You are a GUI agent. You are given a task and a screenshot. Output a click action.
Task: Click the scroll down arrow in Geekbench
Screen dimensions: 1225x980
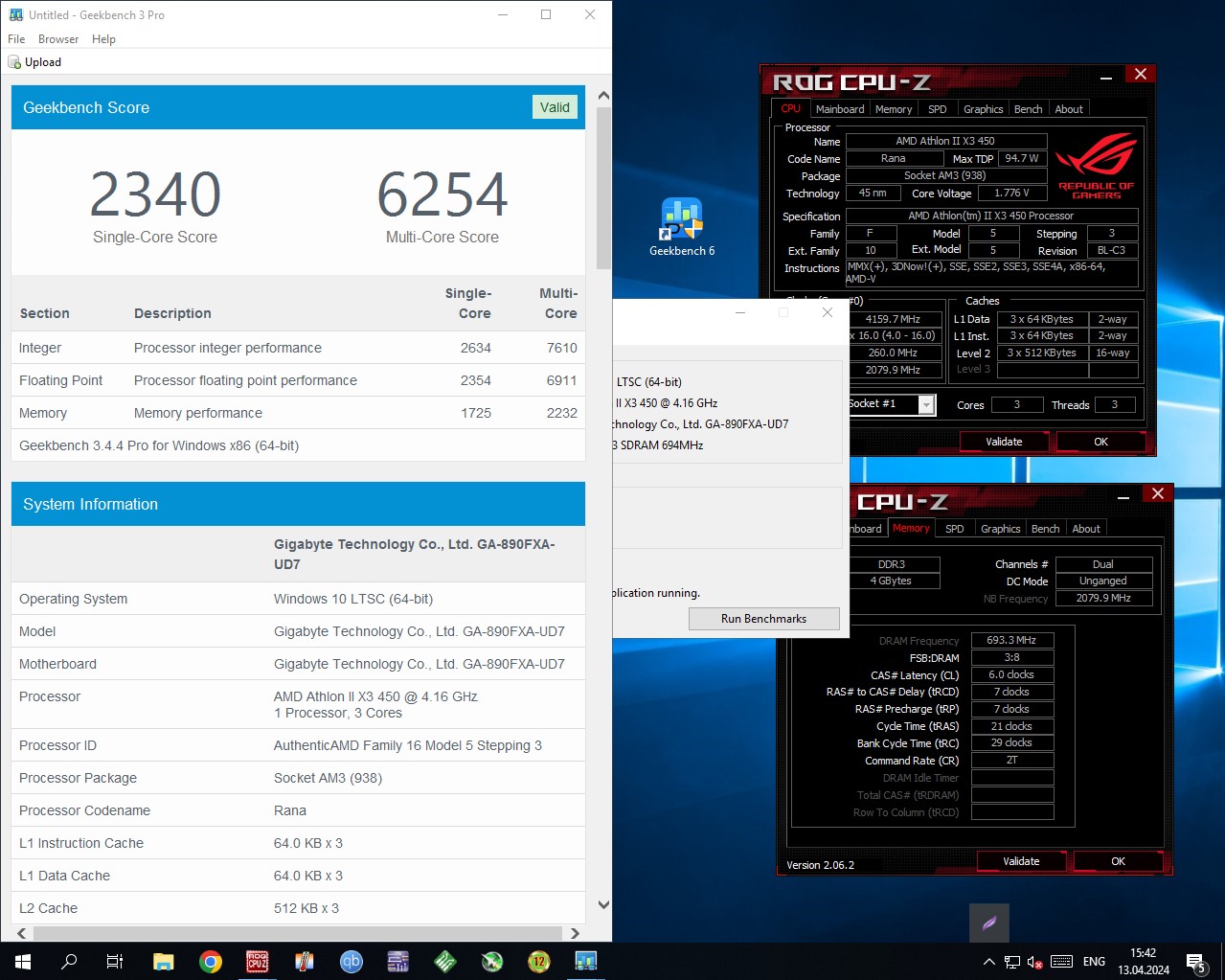tap(603, 904)
